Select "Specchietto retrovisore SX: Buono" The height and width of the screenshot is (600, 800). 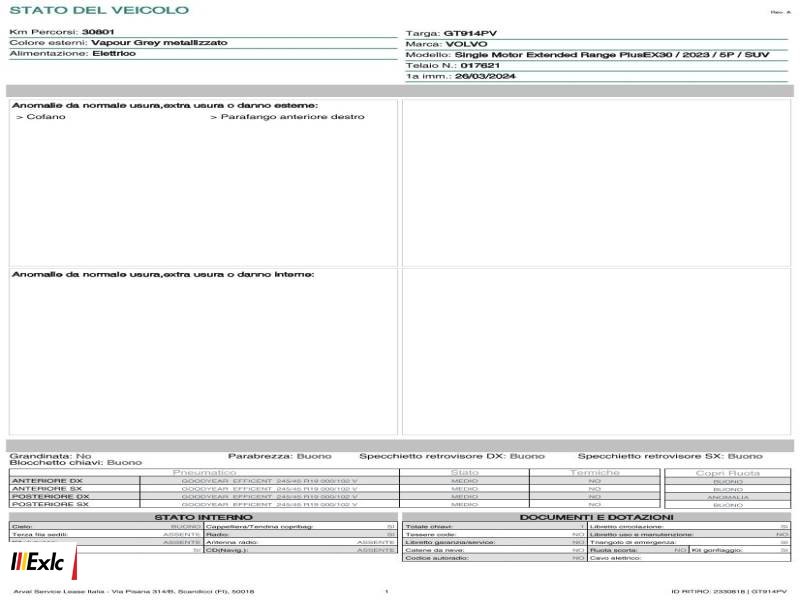670,456
